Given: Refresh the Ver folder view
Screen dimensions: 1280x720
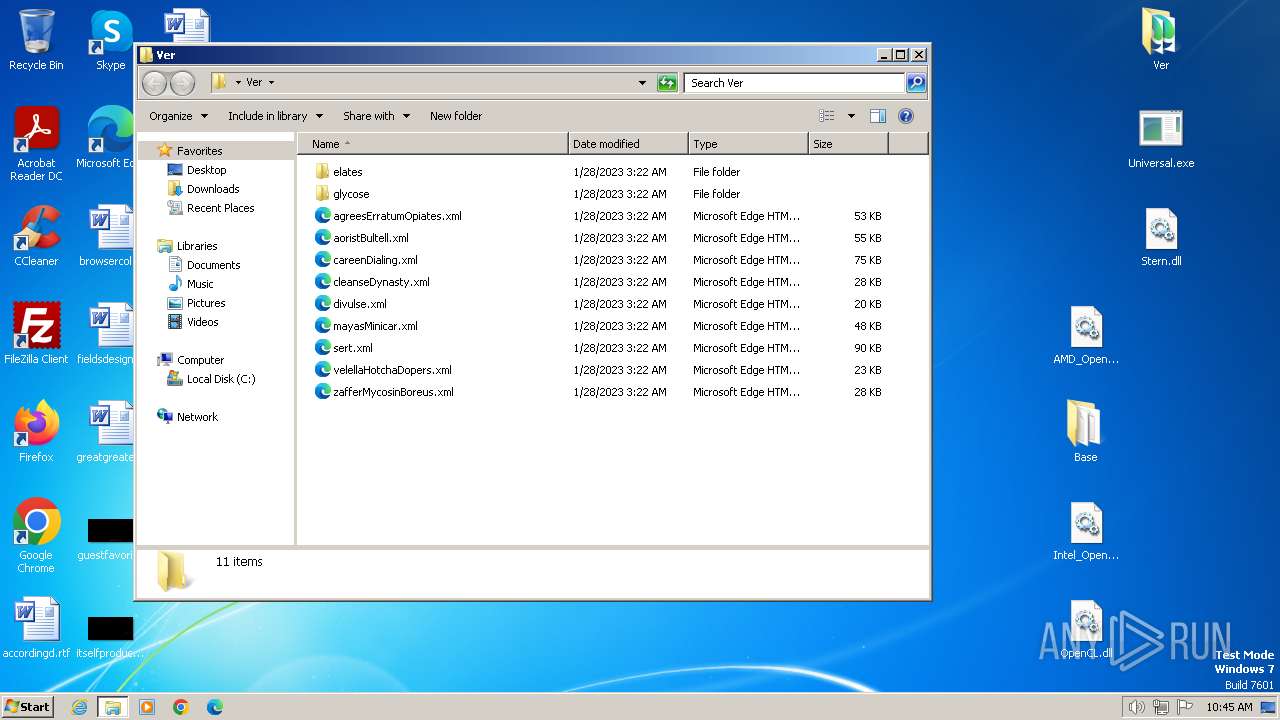Looking at the screenshot, I should coord(667,83).
